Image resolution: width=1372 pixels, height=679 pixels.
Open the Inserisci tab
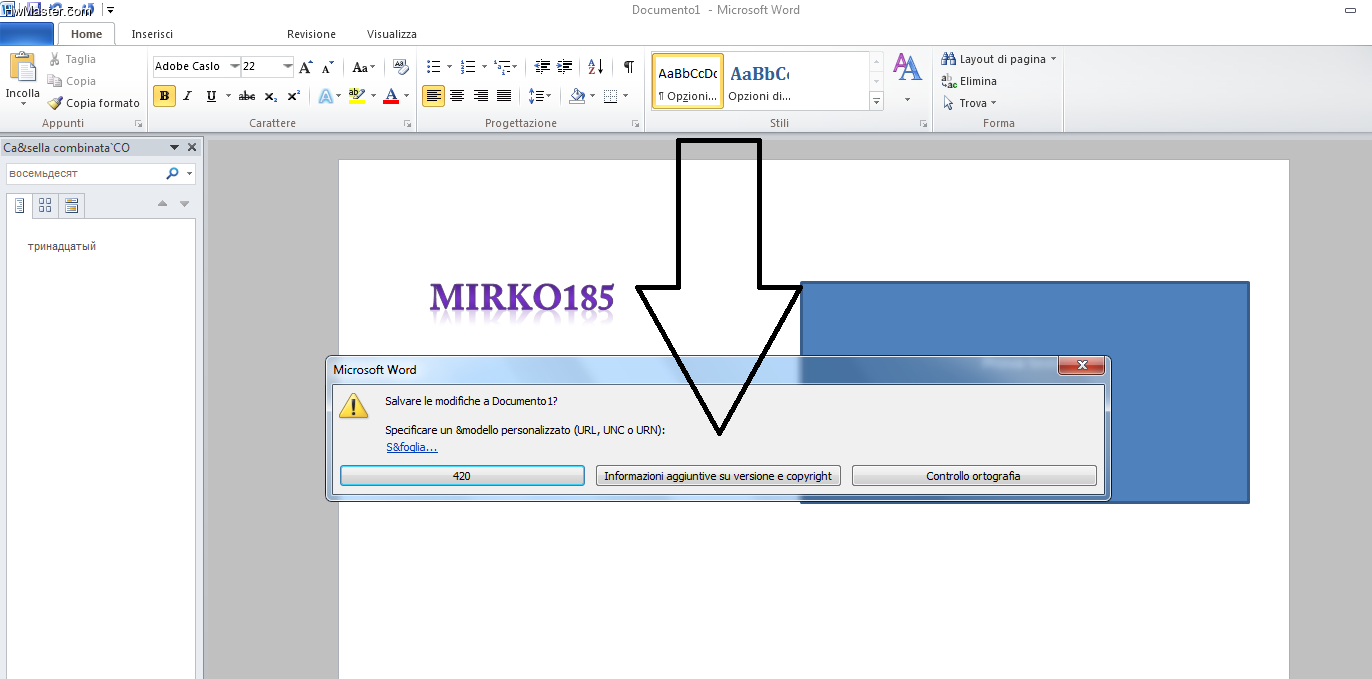[152, 34]
